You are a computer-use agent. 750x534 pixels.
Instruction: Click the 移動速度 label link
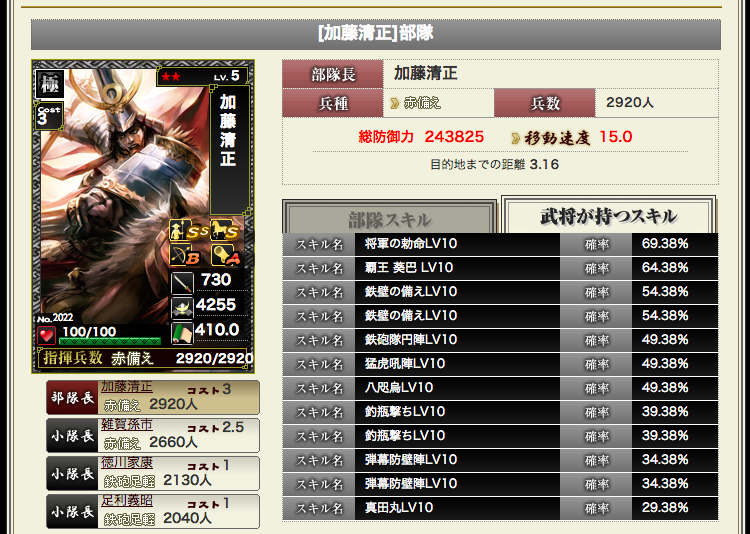pyautogui.click(x=557, y=138)
